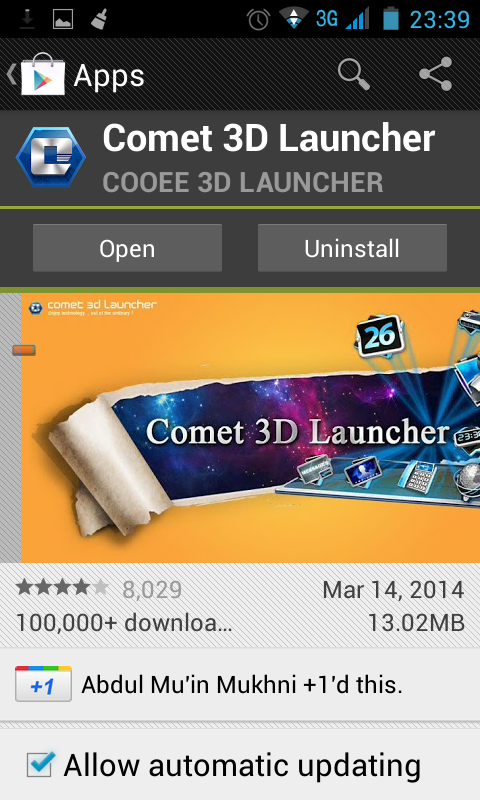480x800 pixels.
Task: Open the COOEE 3D LAUNCHER developer link
Action: [x=243, y=183]
